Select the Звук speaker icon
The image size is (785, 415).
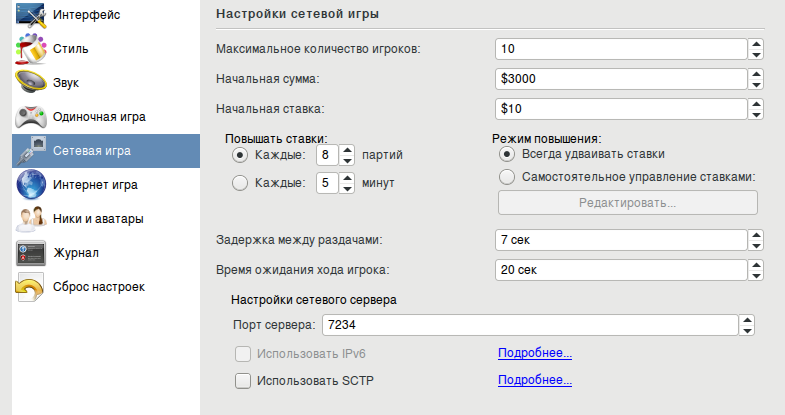point(31,82)
